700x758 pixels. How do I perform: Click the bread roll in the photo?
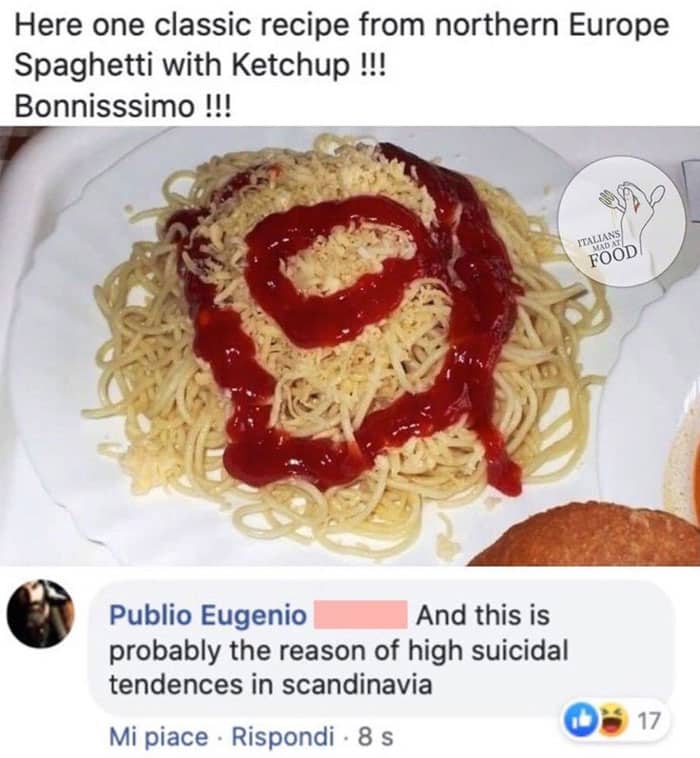pyautogui.click(x=587, y=536)
